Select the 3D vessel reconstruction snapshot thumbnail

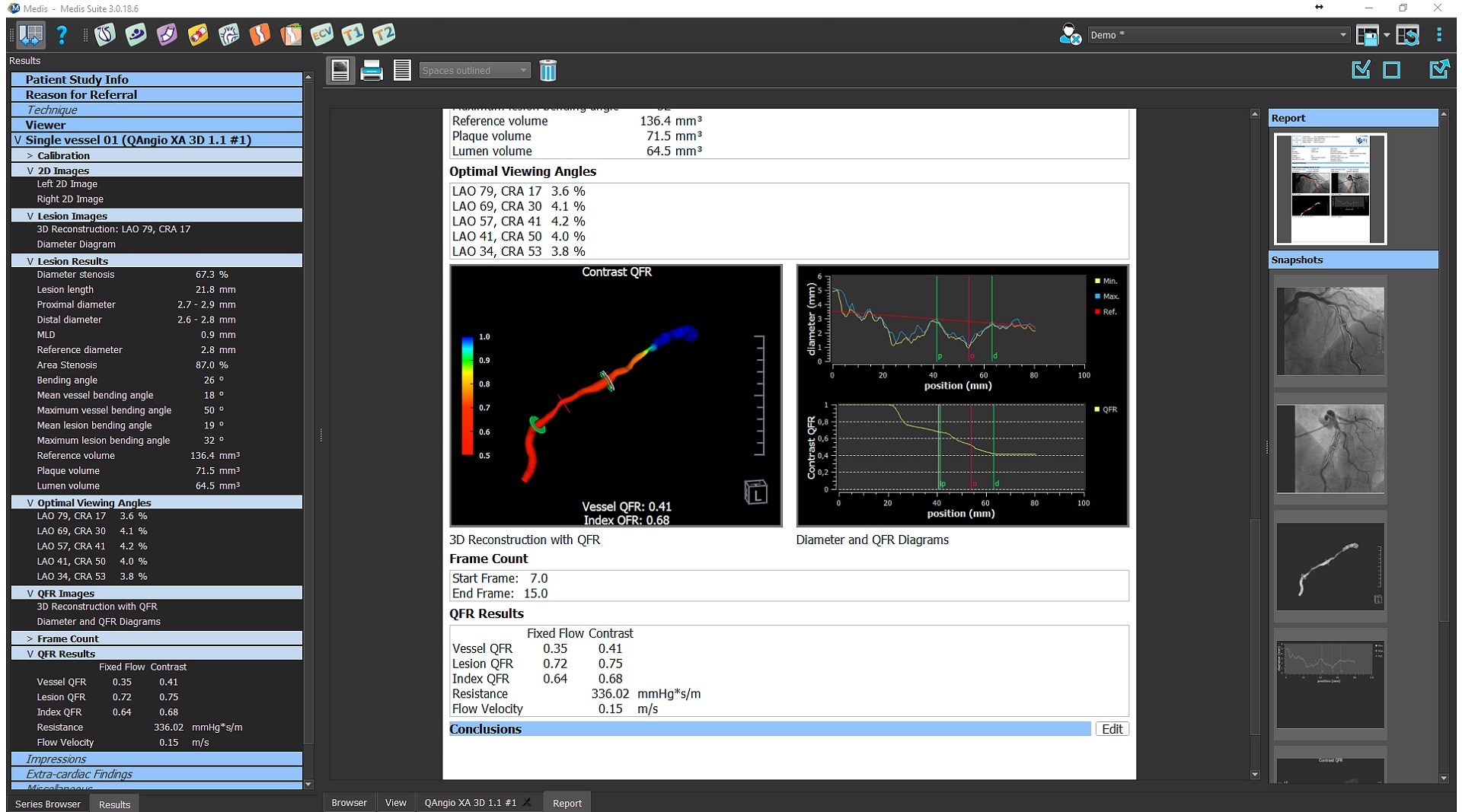coord(1330,566)
